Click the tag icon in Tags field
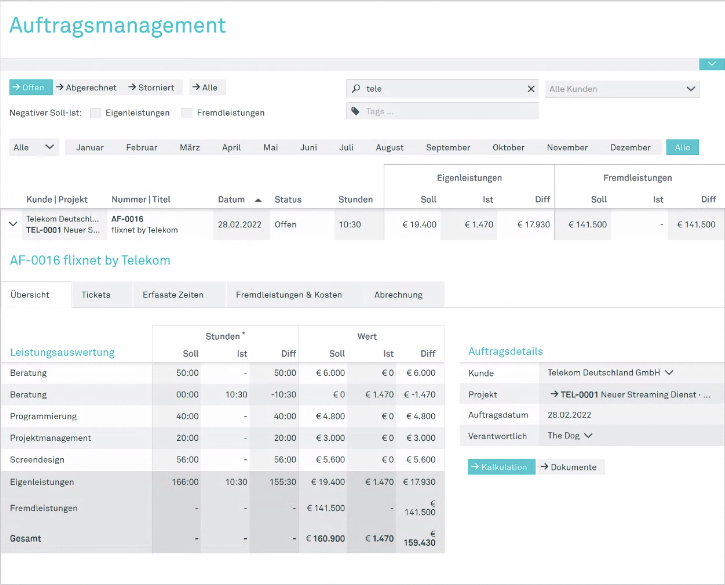This screenshot has width=725, height=585. (x=355, y=111)
